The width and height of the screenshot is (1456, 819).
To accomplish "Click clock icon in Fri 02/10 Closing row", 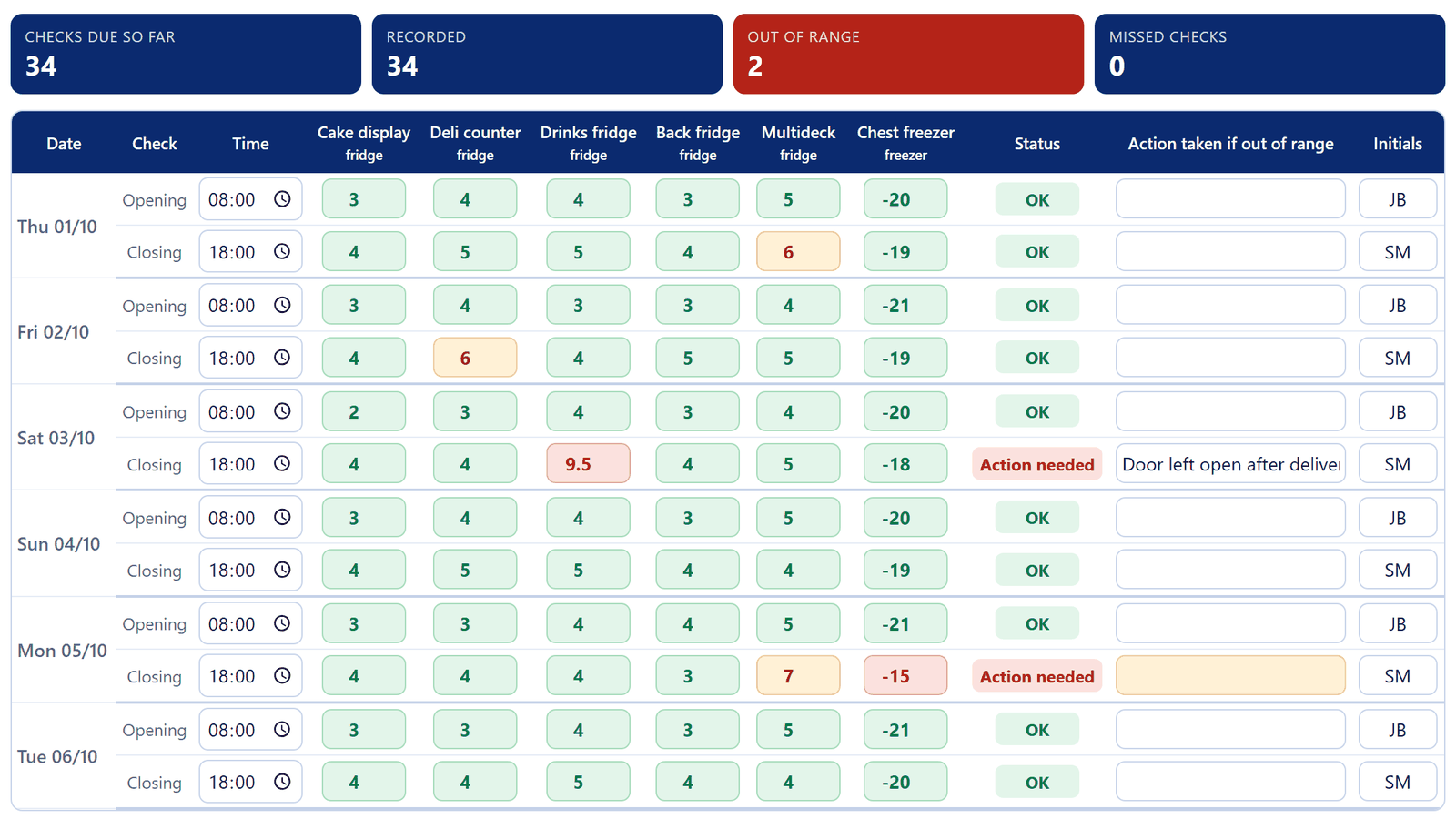I will click(x=282, y=359).
